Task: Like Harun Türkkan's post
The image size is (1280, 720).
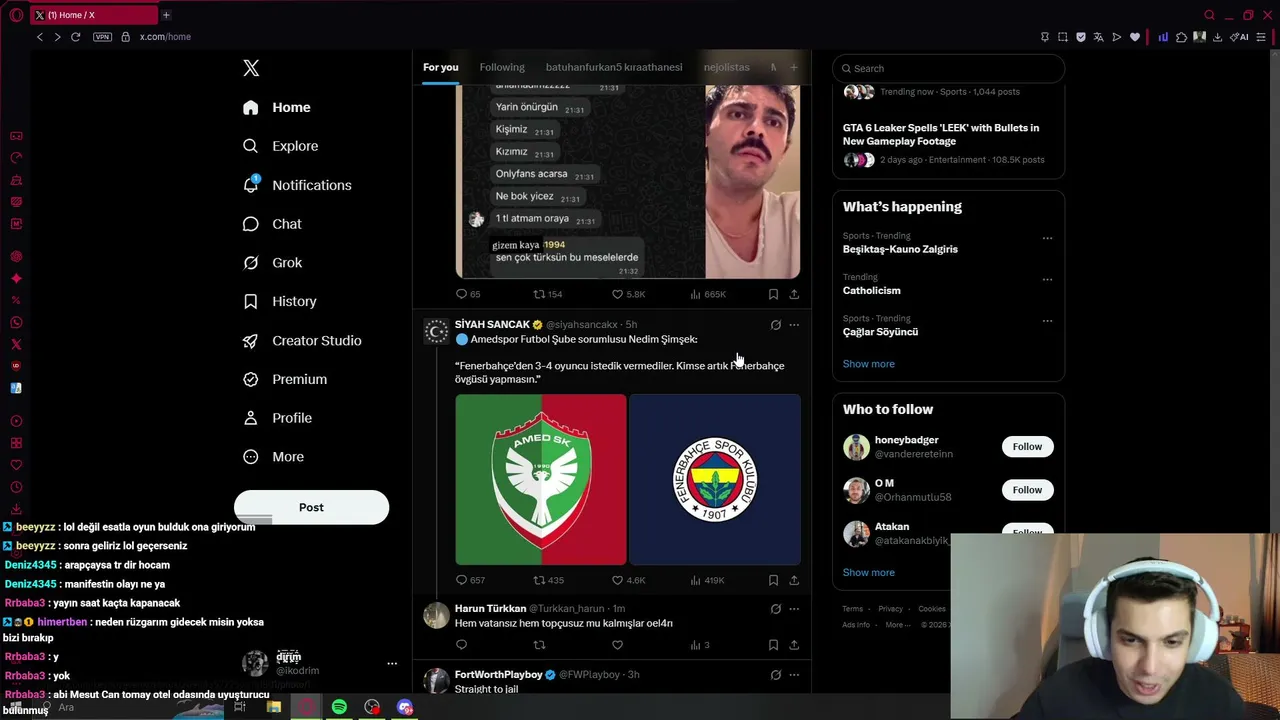Action: pyautogui.click(x=617, y=645)
